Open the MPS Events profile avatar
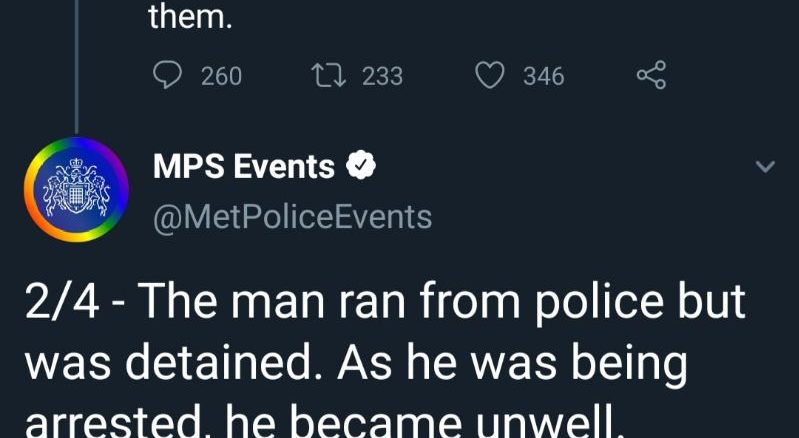This screenshot has height=438, width=799. (x=76, y=189)
